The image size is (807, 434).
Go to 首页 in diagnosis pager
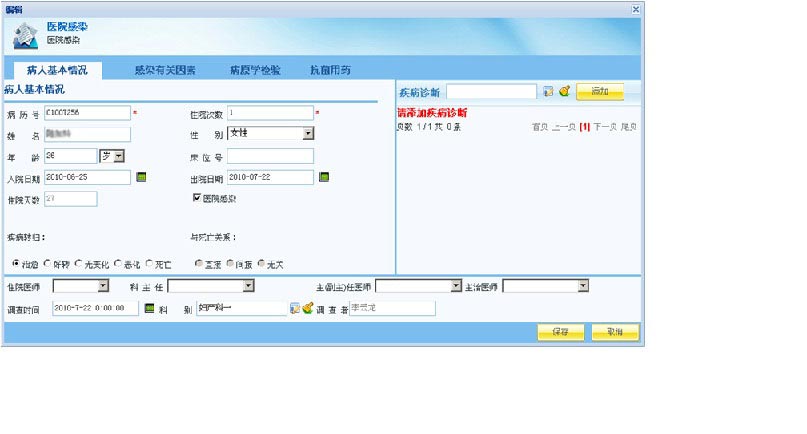point(540,127)
